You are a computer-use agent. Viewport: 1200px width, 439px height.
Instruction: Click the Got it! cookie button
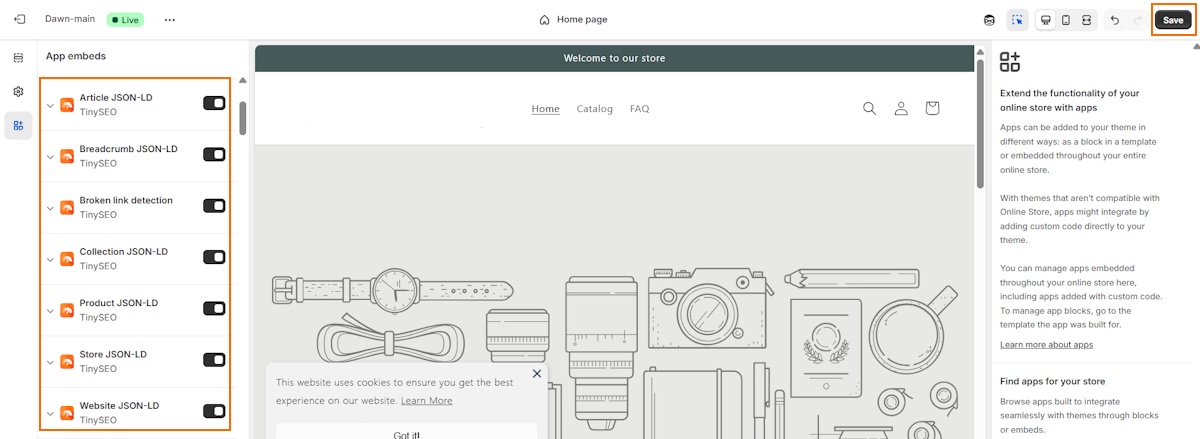(x=406, y=434)
